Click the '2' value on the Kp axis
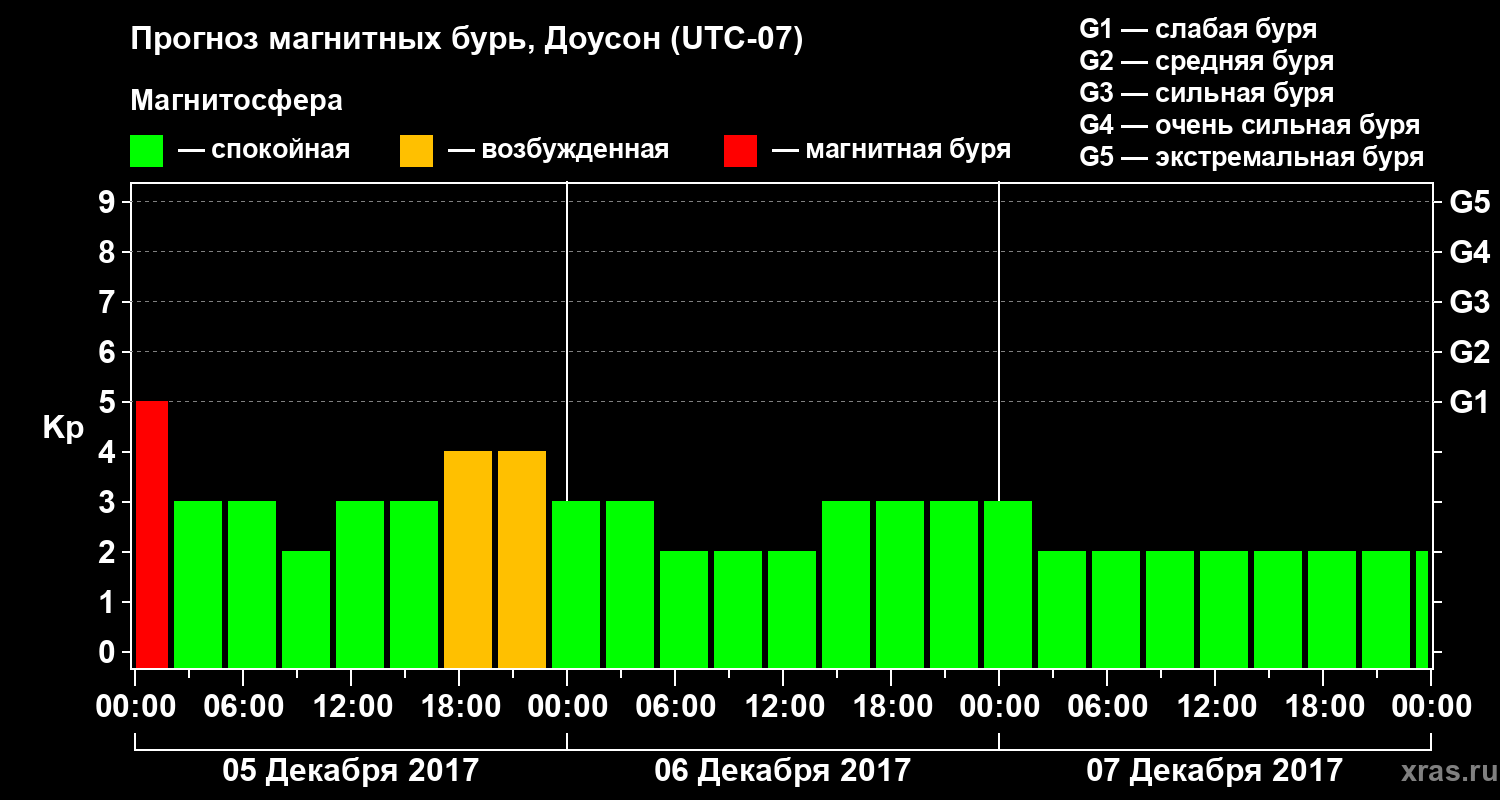Screen dimensions: 1500x800 pos(109,552)
